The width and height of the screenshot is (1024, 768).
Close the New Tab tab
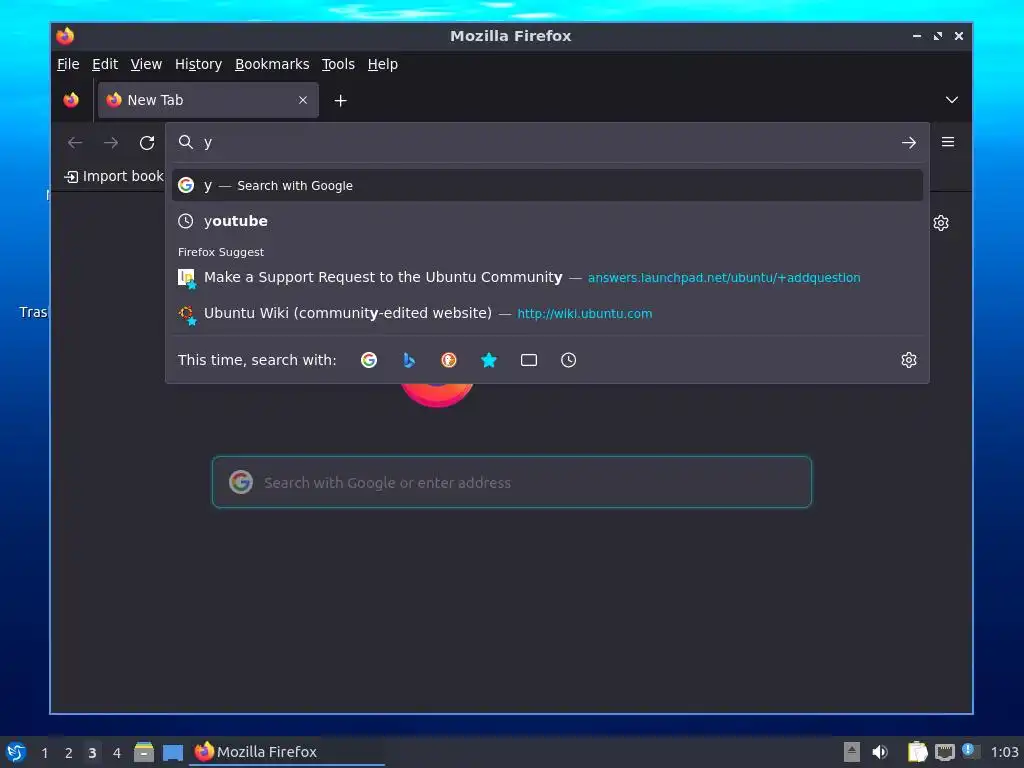(303, 100)
